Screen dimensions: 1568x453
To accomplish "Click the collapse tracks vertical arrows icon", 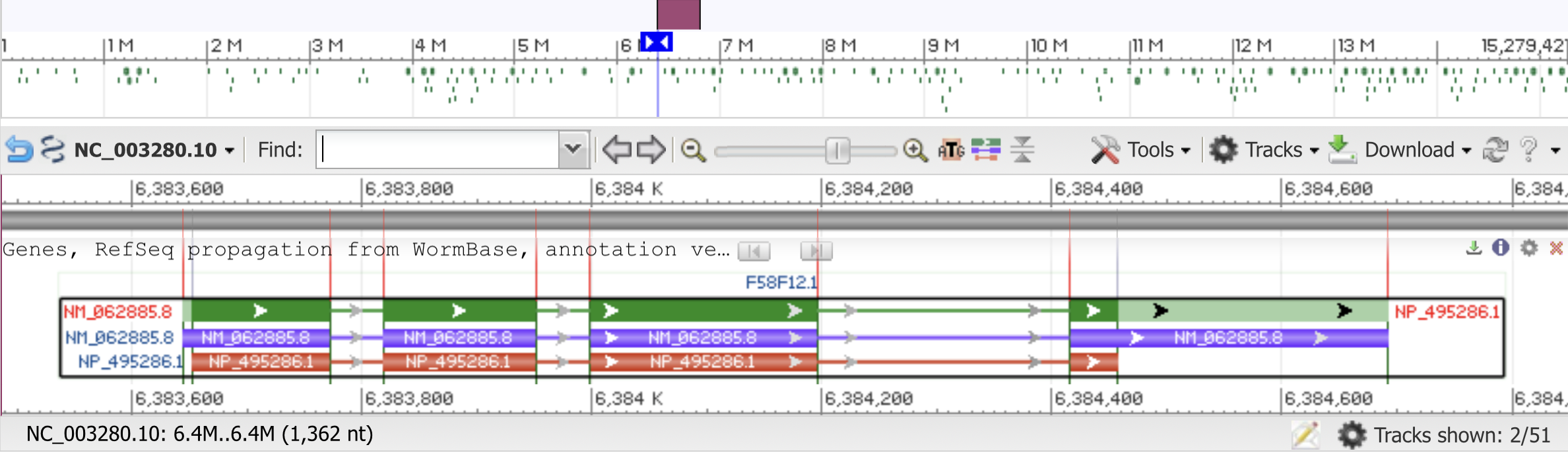I will pos(1022,149).
